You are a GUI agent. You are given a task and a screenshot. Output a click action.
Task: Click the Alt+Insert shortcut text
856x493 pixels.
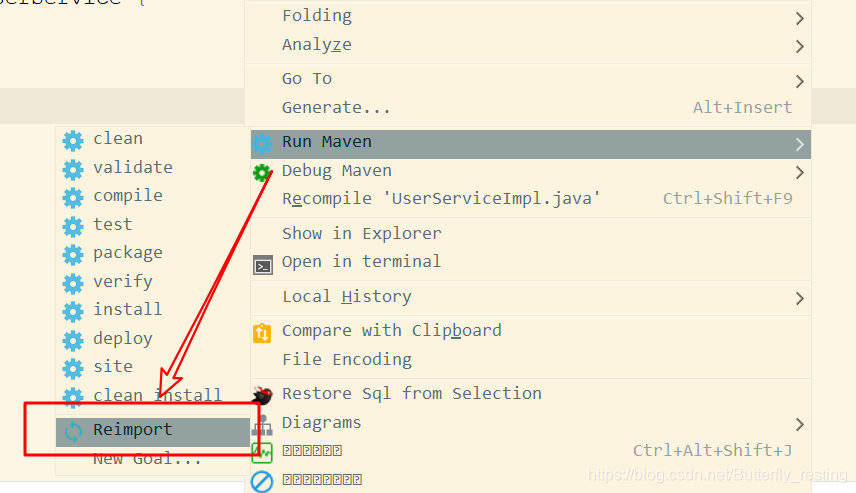(x=742, y=108)
